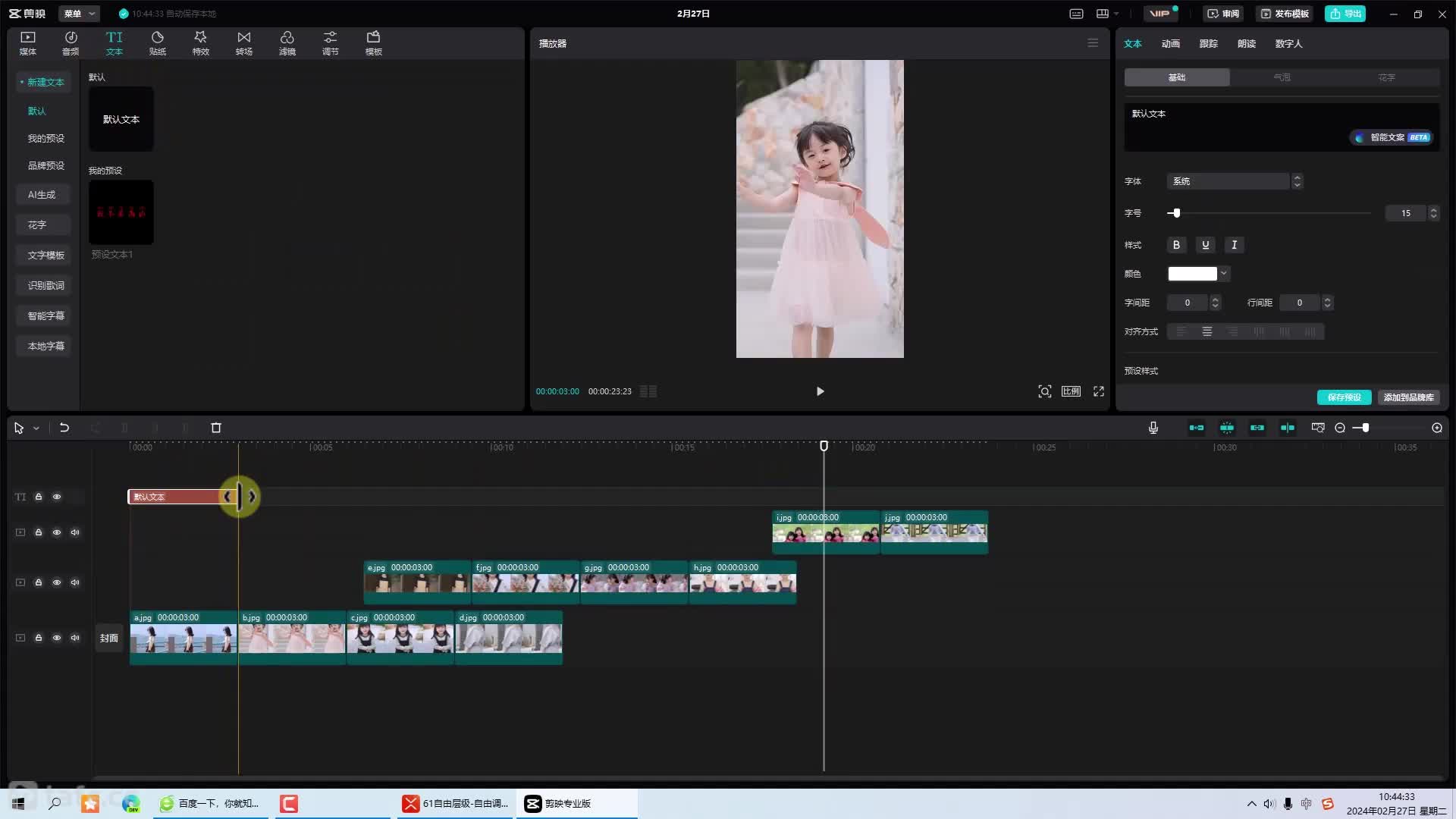Click the microphone record voiceover icon

click(x=1153, y=428)
